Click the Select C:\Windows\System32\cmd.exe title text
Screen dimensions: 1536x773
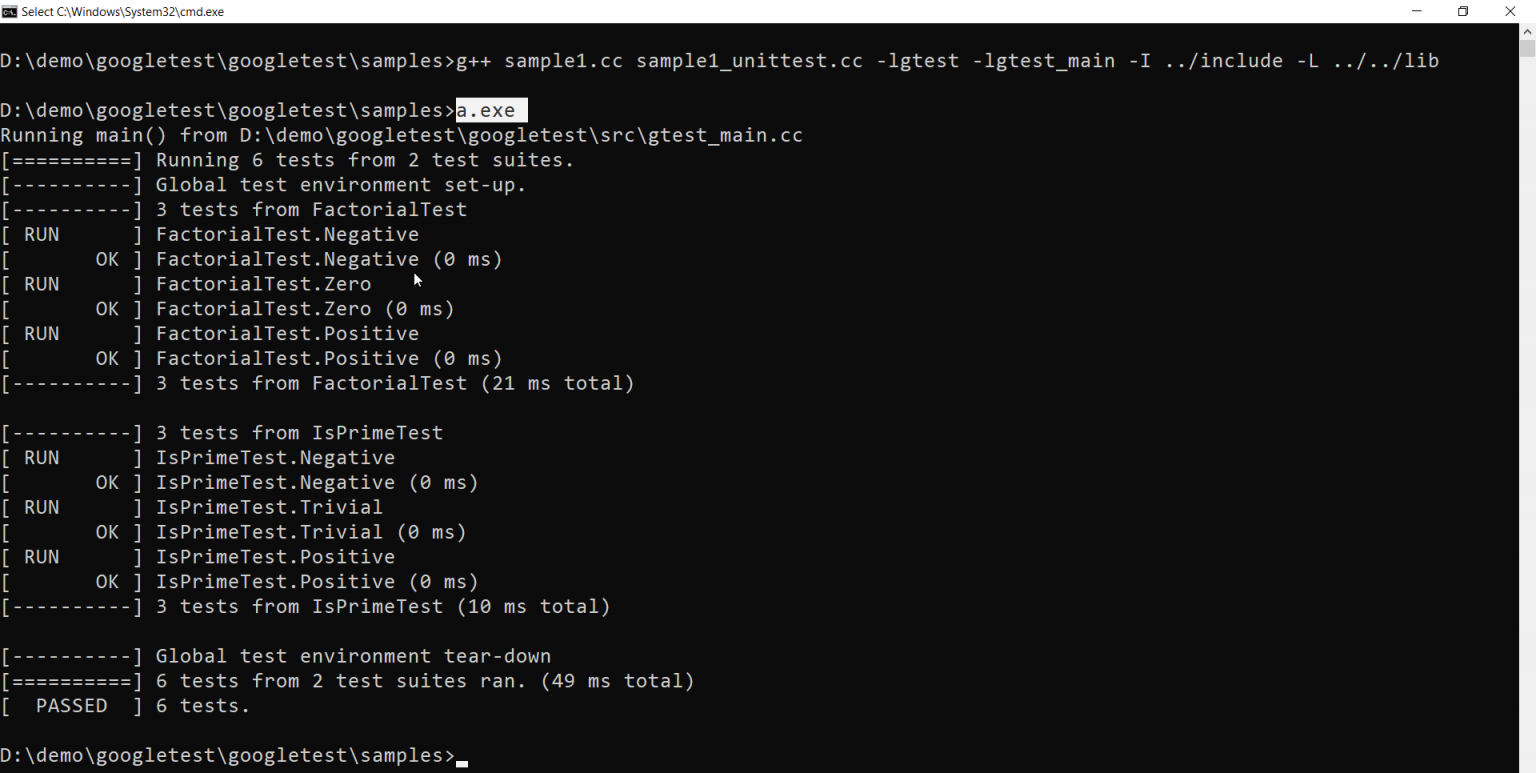(125, 11)
